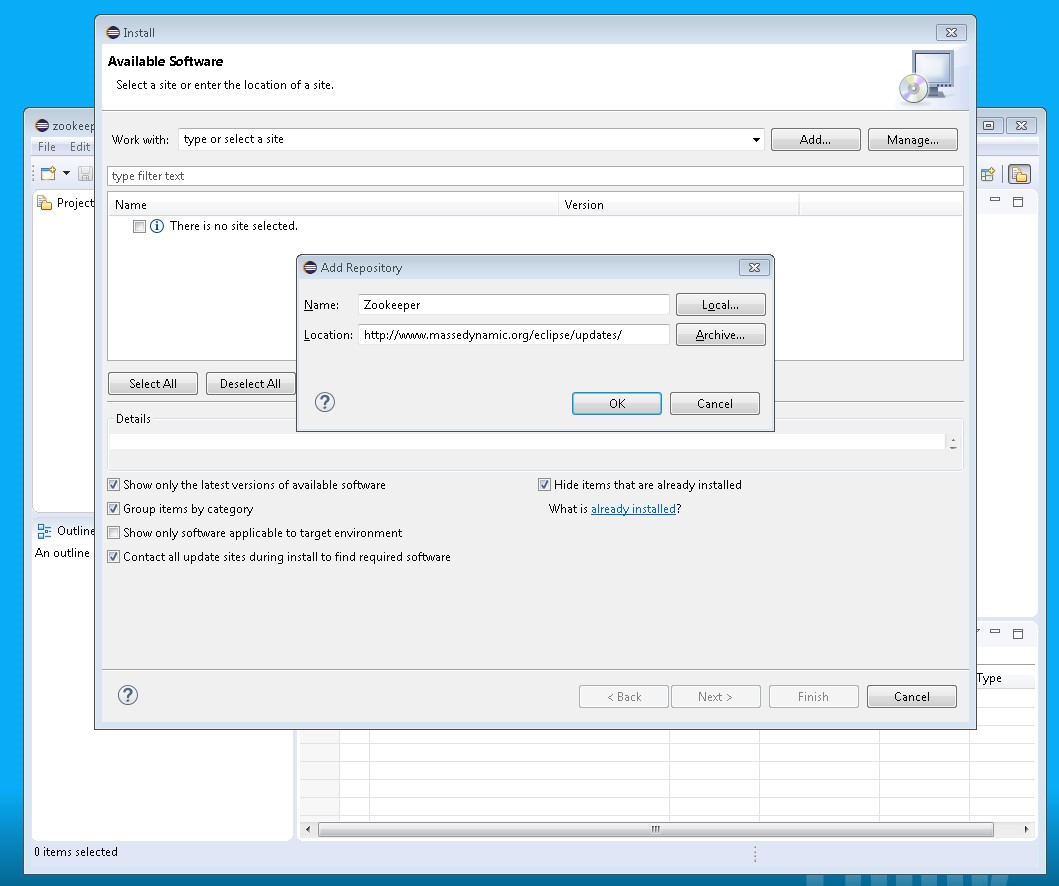Image resolution: width=1059 pixels, height=886 pixels.
Task: Open the 'already installed' link
Action: click(633, 509)
